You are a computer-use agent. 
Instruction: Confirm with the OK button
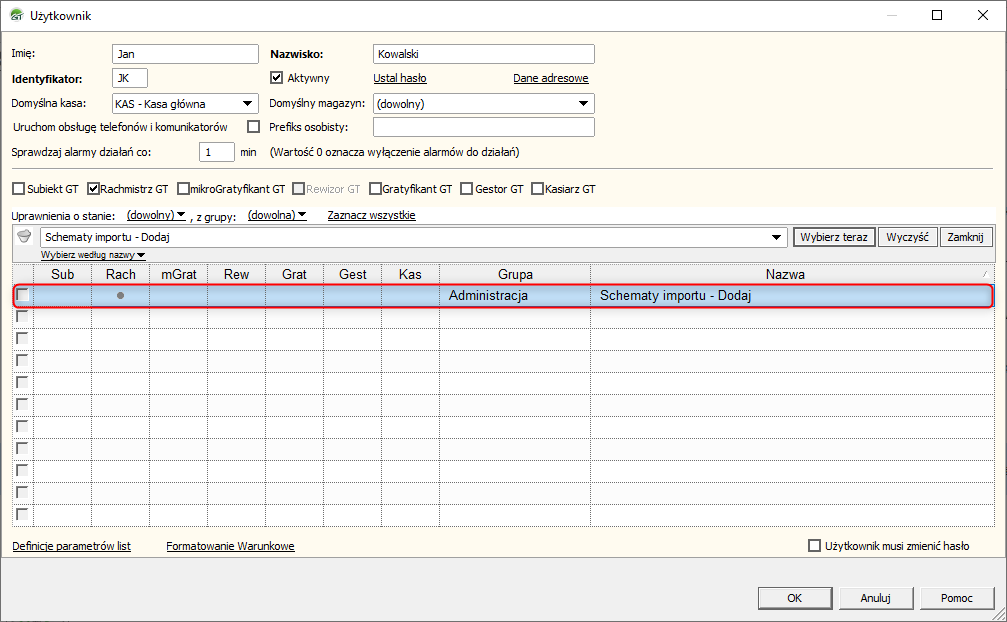[x=794, y=598]
